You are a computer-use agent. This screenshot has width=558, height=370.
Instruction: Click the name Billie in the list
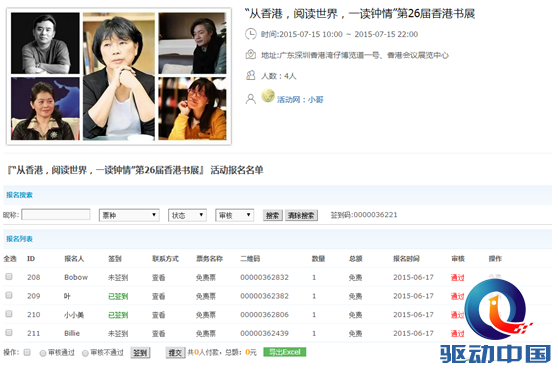tap(72, 333)
